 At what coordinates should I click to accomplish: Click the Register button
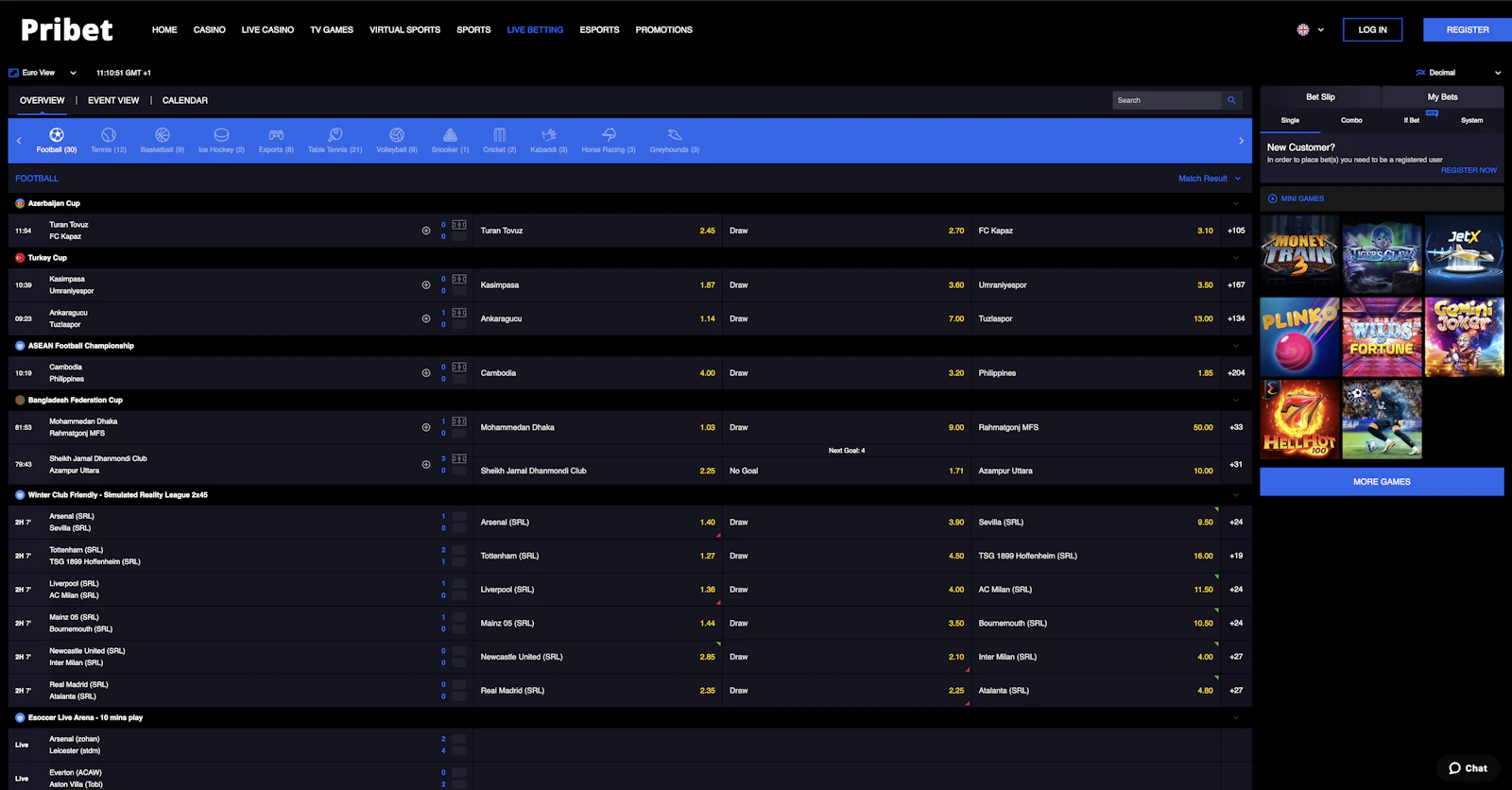point(1467,30)
